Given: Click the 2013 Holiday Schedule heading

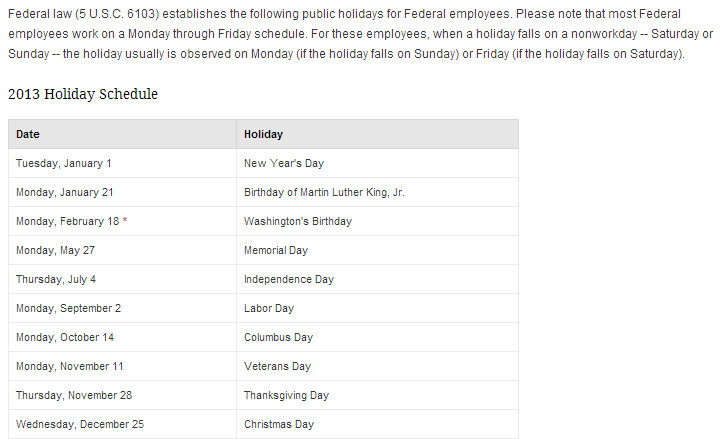Looking at the screenshot, I should (x=83, y=94).
